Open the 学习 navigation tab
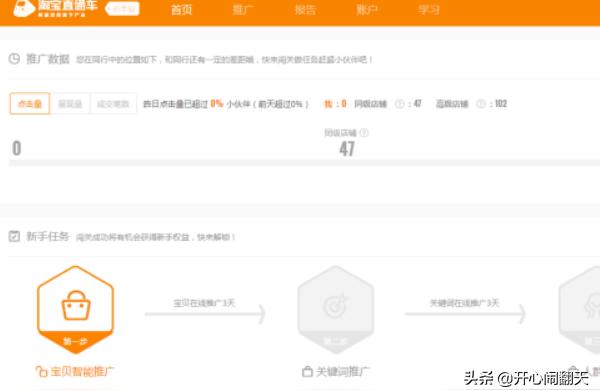The height and width of the screenshot is (390, 600). [428, 10]
